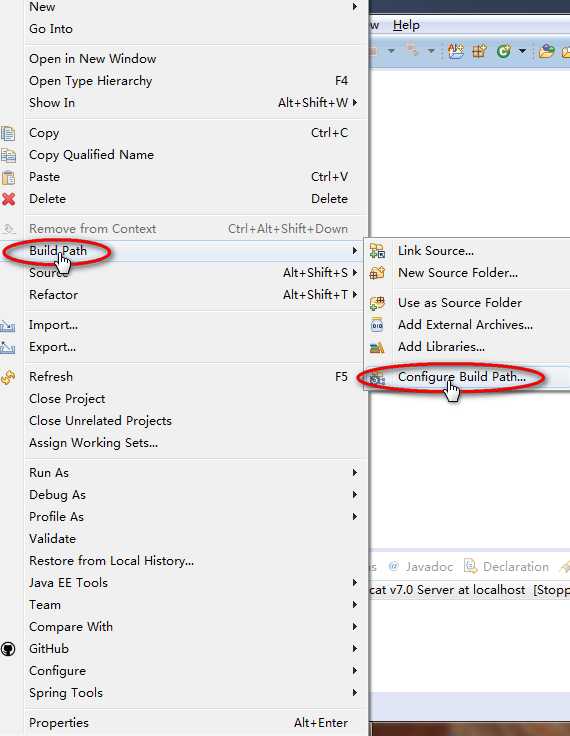This screenshot has width=570, height=736.
Task: Click the Paste clipboard icon
Action: click(8, 177)
